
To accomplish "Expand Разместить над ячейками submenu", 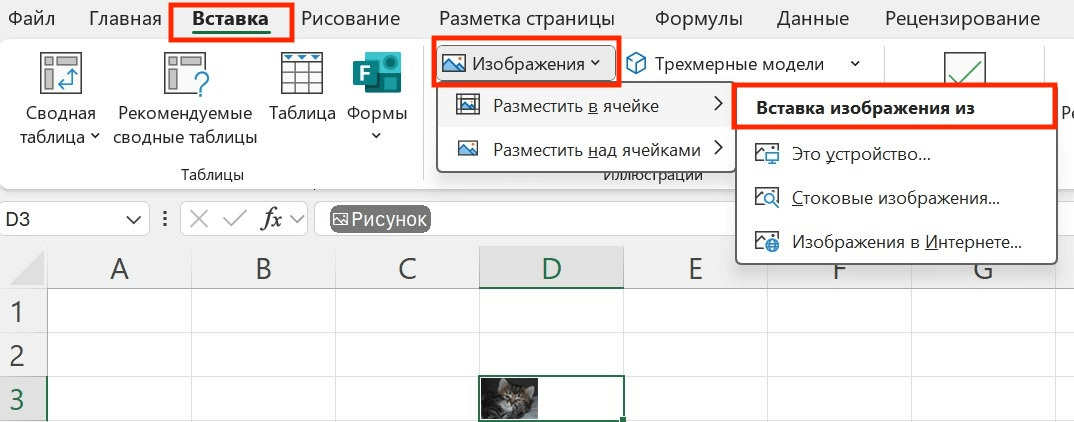I will pos(586,149).
